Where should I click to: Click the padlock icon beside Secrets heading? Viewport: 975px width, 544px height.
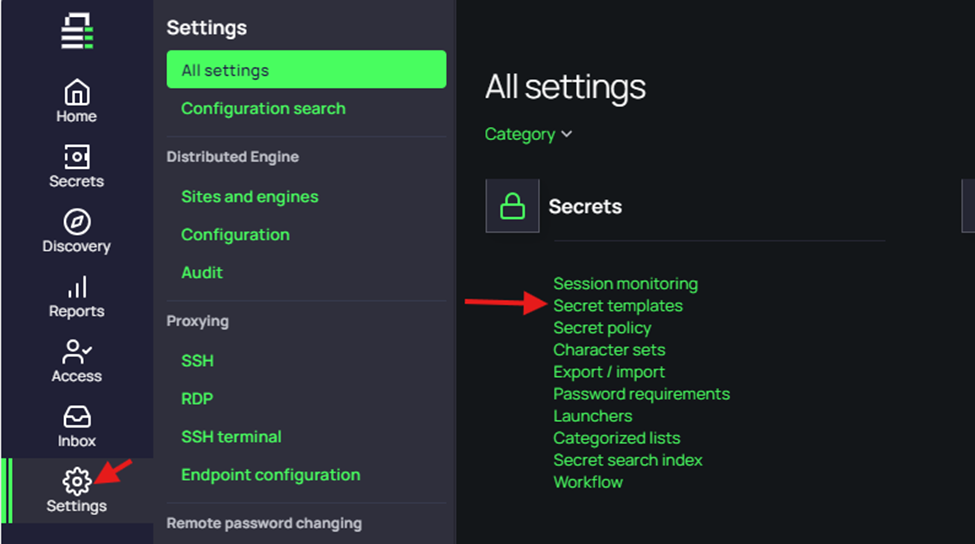[512, 207]
